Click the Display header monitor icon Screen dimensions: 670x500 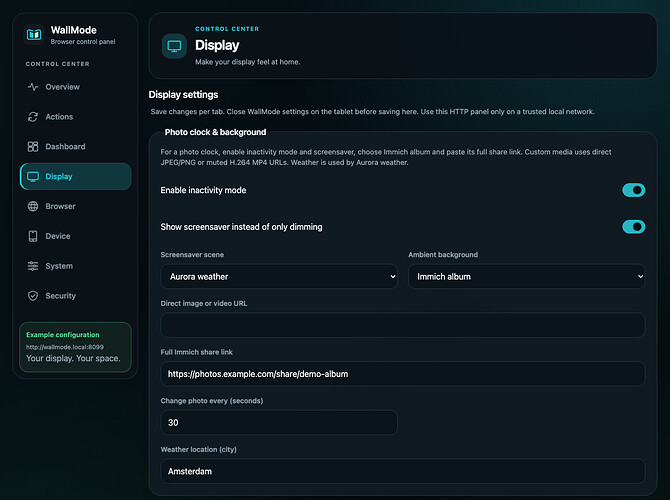174,46
